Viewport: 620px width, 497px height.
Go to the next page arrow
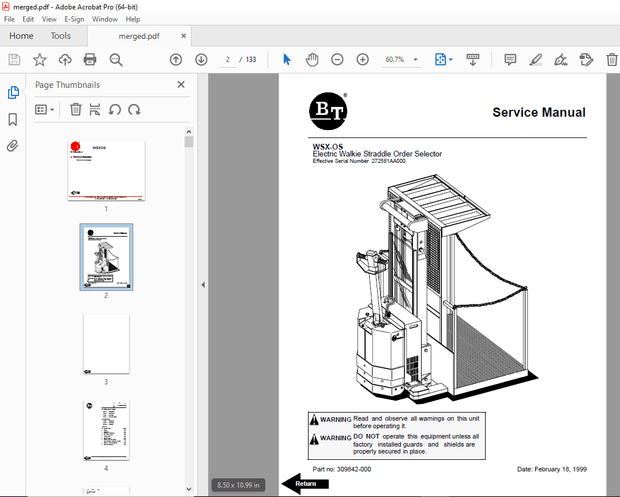pos(201,60)
